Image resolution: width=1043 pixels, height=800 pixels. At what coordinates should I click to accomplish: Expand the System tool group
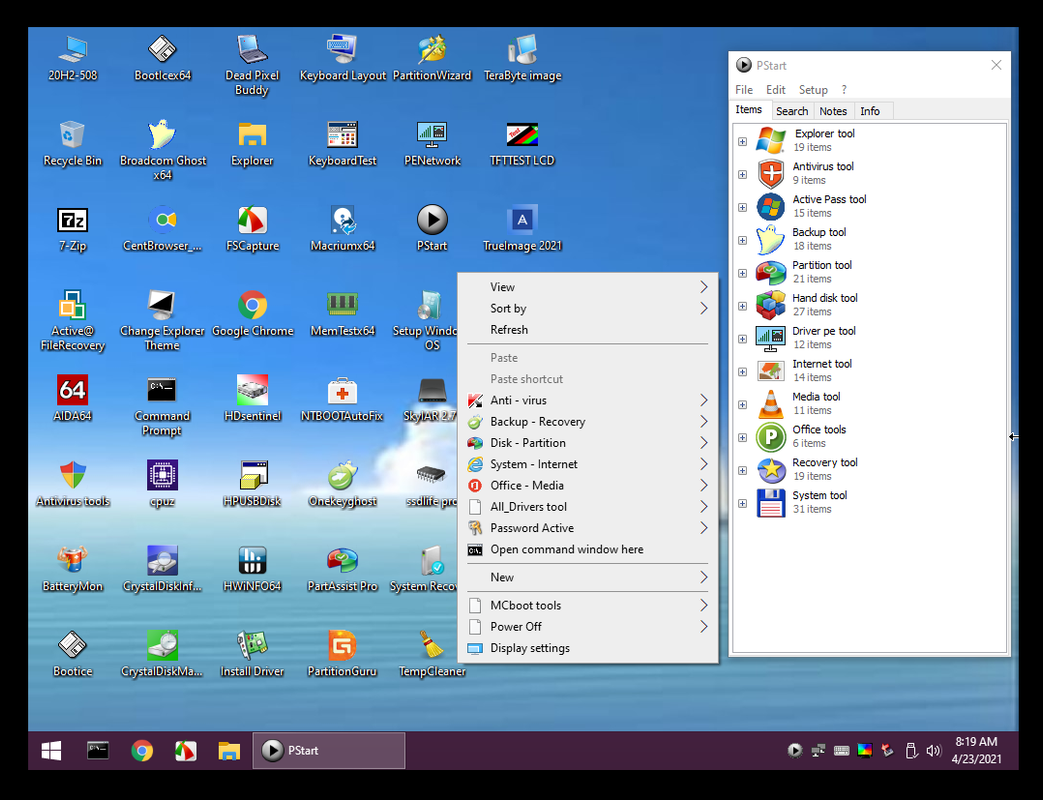742,503
